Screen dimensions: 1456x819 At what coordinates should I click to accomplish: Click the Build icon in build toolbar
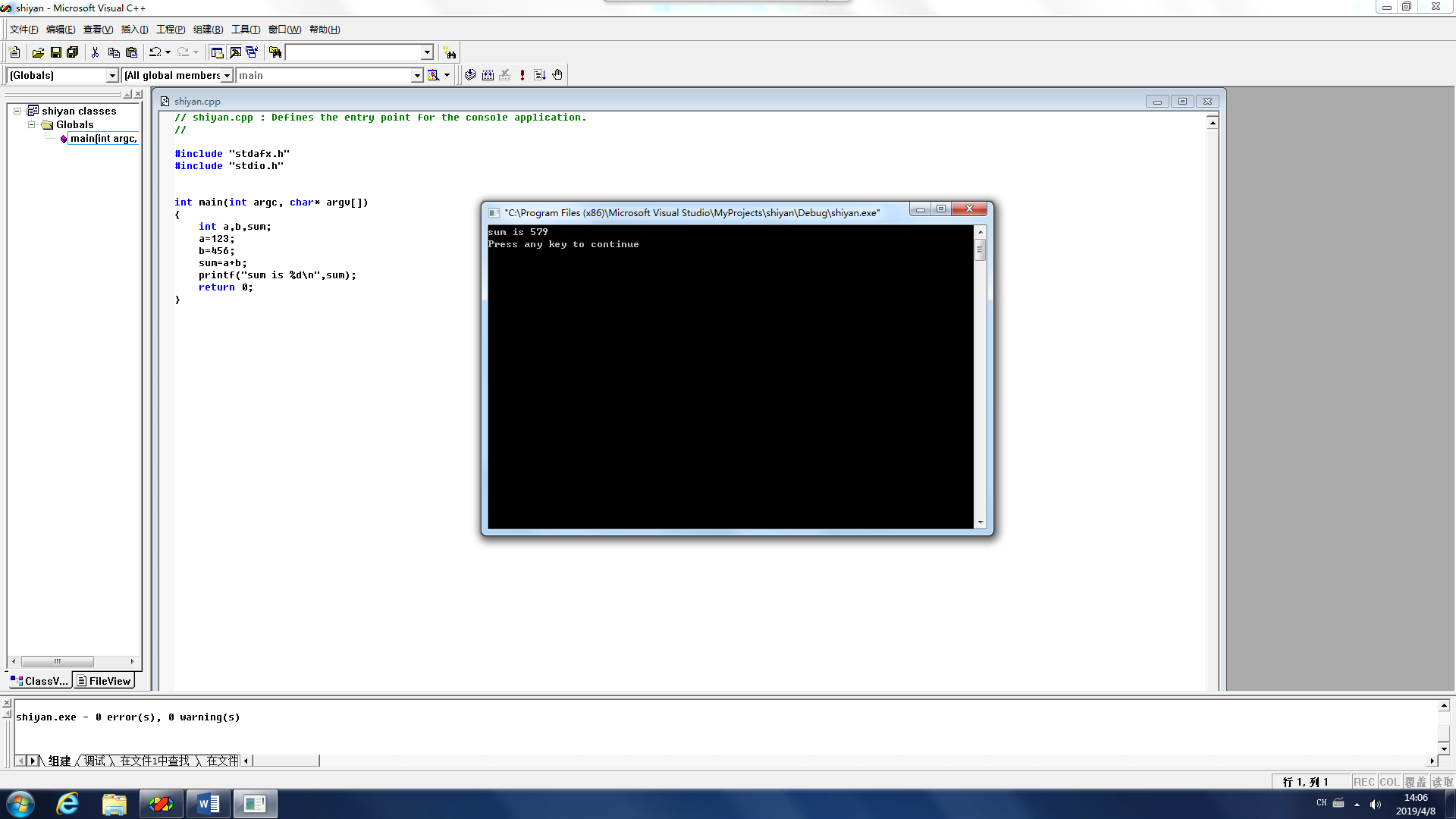[488, 75]
